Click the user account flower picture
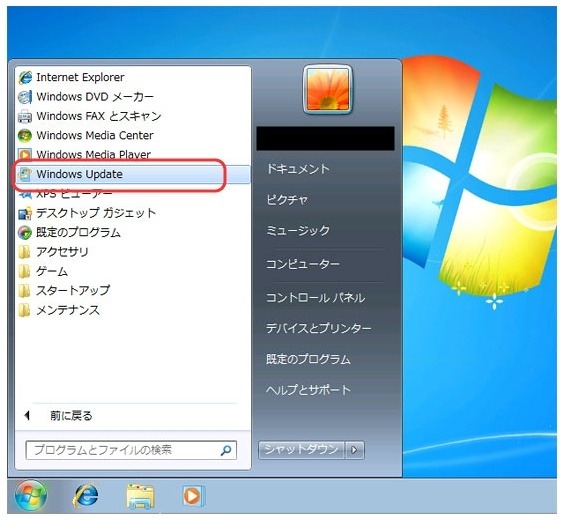This screenshot has width=564, height=520. [x=327, y=90]
